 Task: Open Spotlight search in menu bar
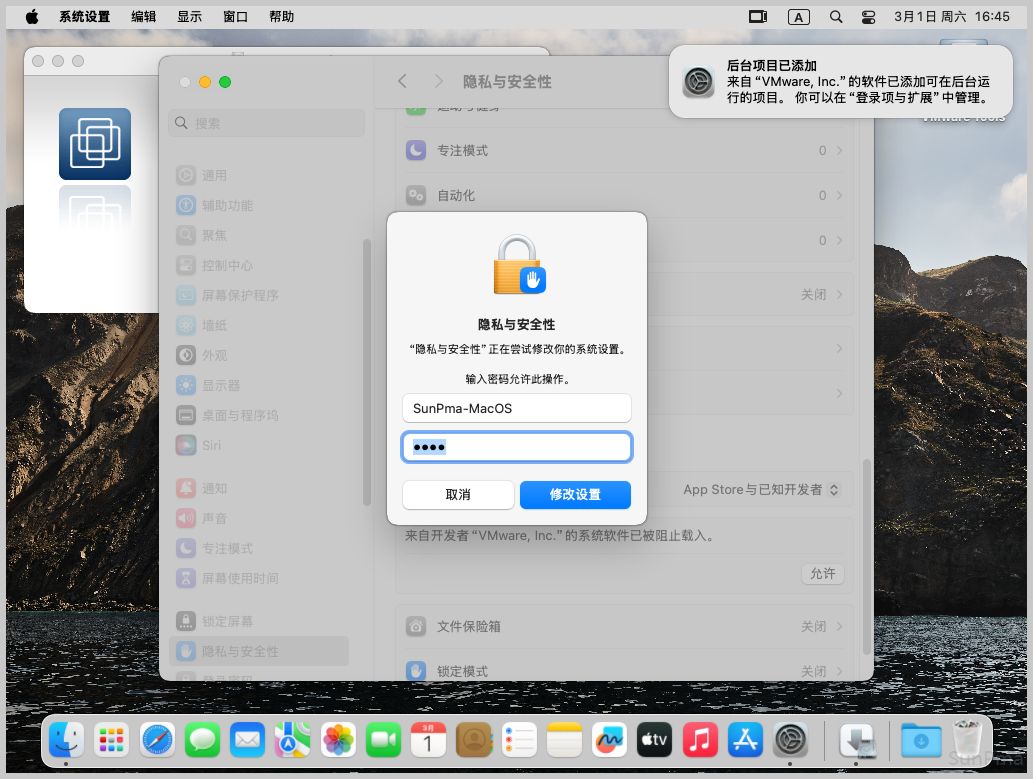[x=836, y=17]
